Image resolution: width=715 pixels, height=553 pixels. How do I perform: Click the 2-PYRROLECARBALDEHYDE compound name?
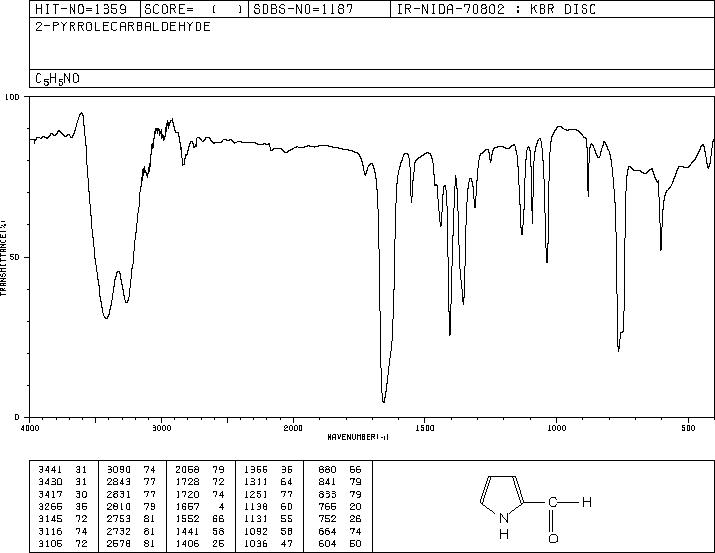coord(123,27)
